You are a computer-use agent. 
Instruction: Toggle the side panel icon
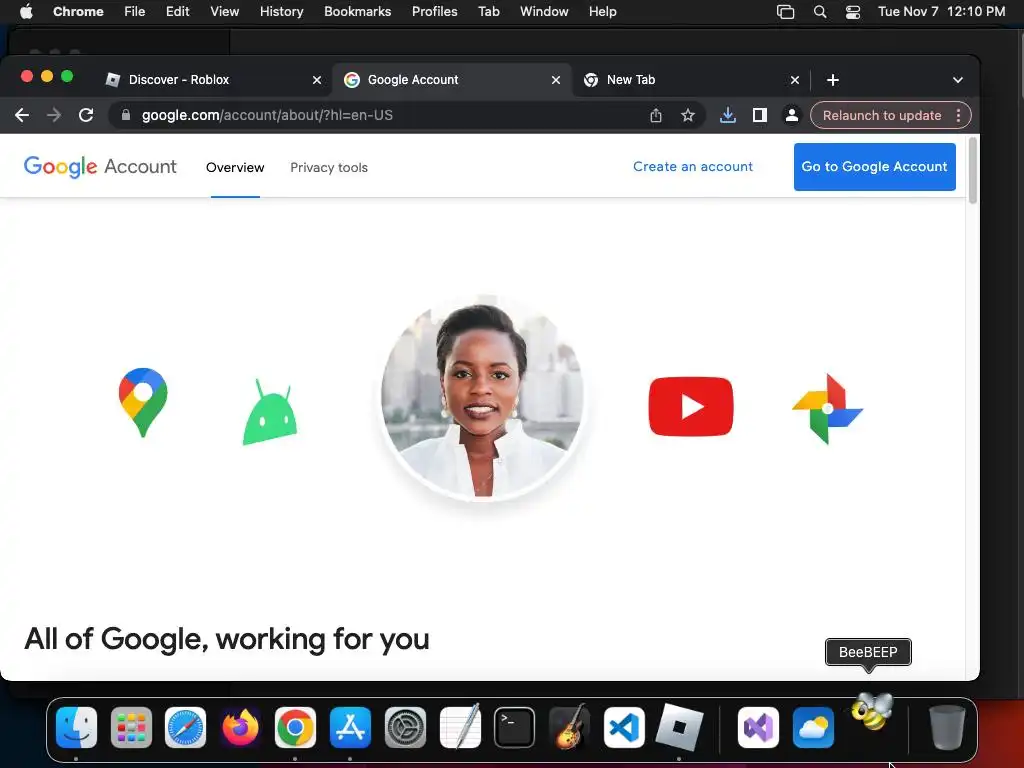760,116
